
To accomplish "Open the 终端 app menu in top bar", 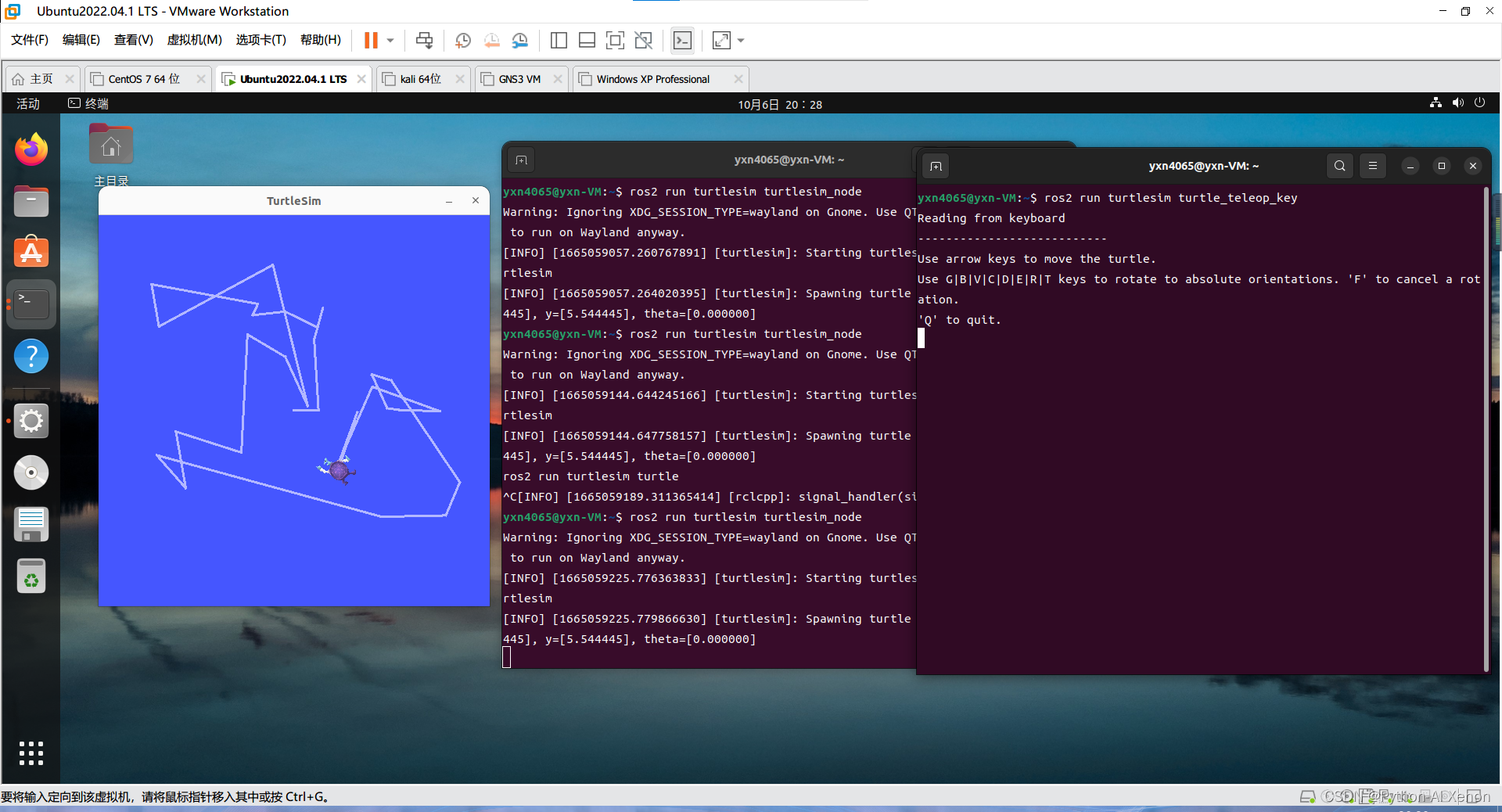I will click(88, 104).
